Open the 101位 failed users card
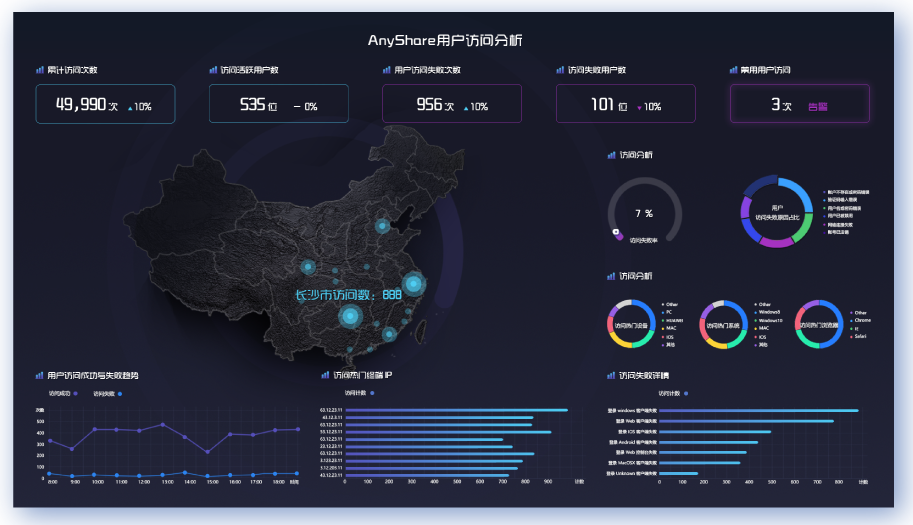The width and height of the screenshot is (913, 525). point(626,104)
